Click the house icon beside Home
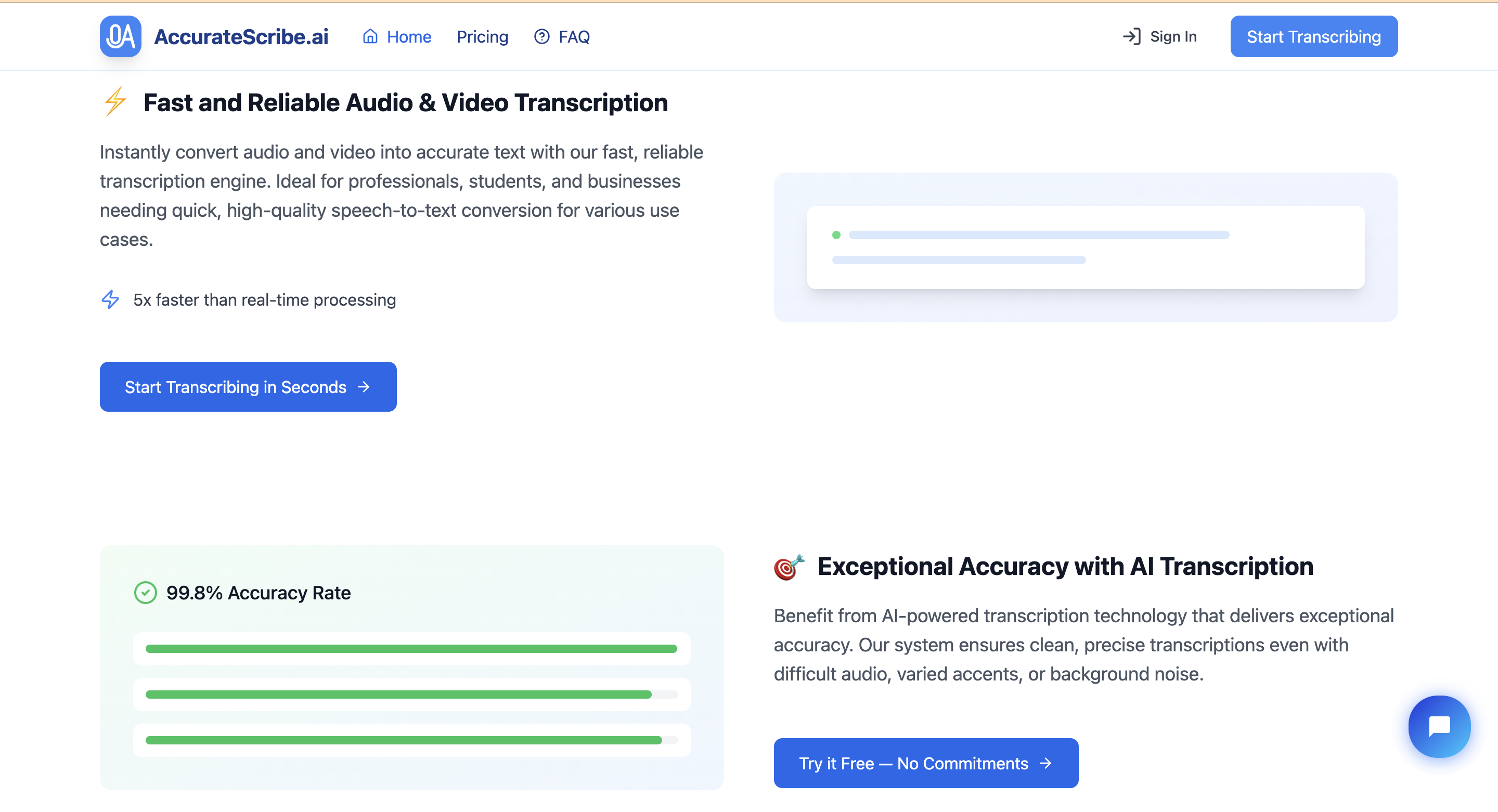The height and width of the screenshot is (812, 1498). coord(370,36)
